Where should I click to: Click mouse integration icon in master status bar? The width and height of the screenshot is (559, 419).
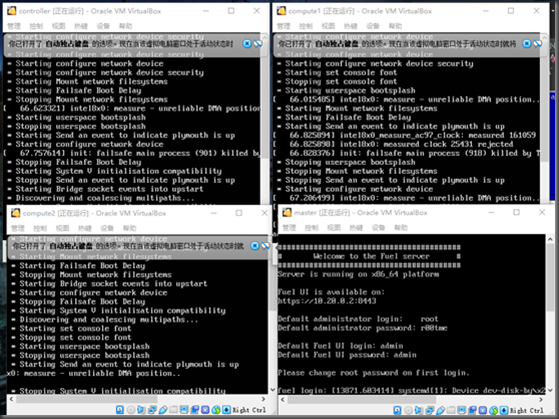click(493, 410)
